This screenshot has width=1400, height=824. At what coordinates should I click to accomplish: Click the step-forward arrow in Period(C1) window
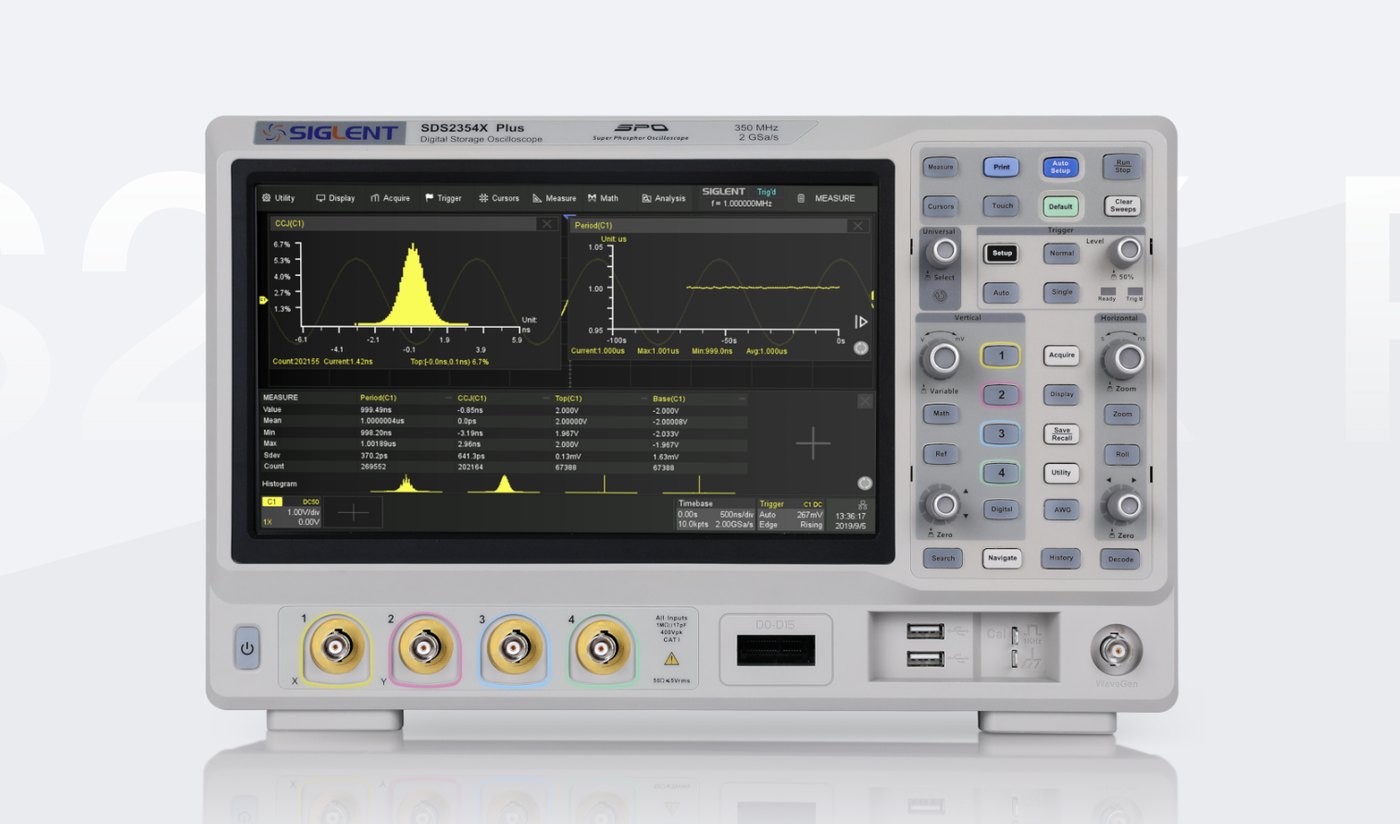coord(860,322)
